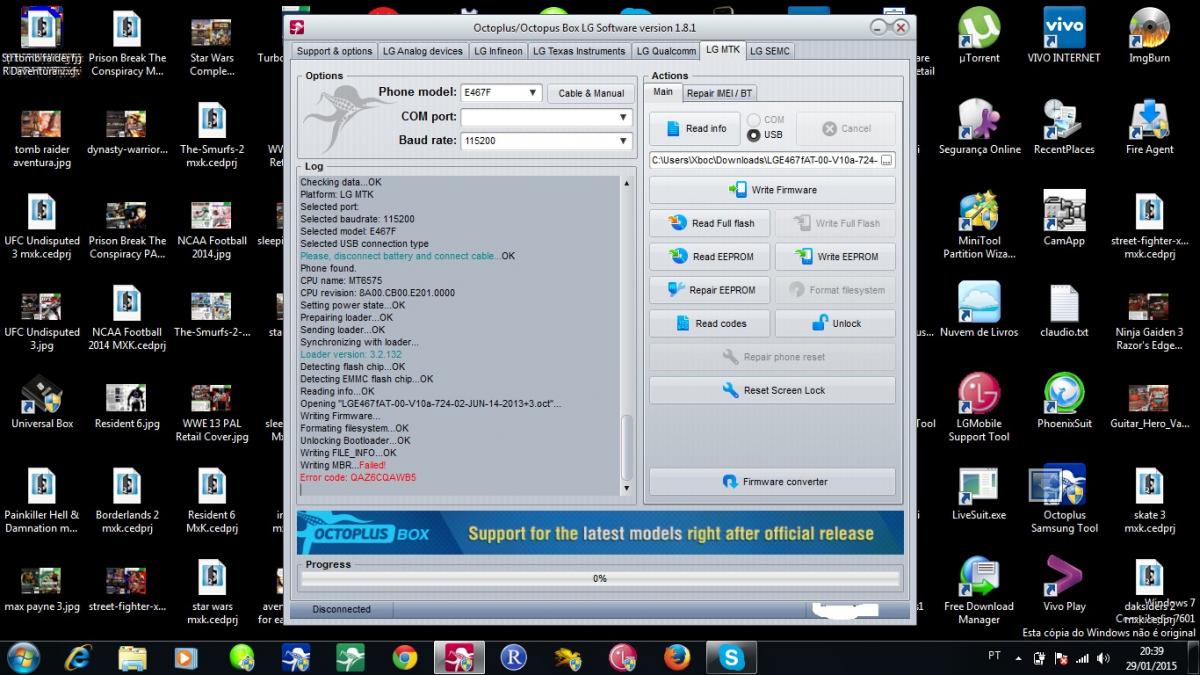Viewport: 1200px width, 675px height.
Task: Click the Write EEPROM button
Action: click(835, 257)
